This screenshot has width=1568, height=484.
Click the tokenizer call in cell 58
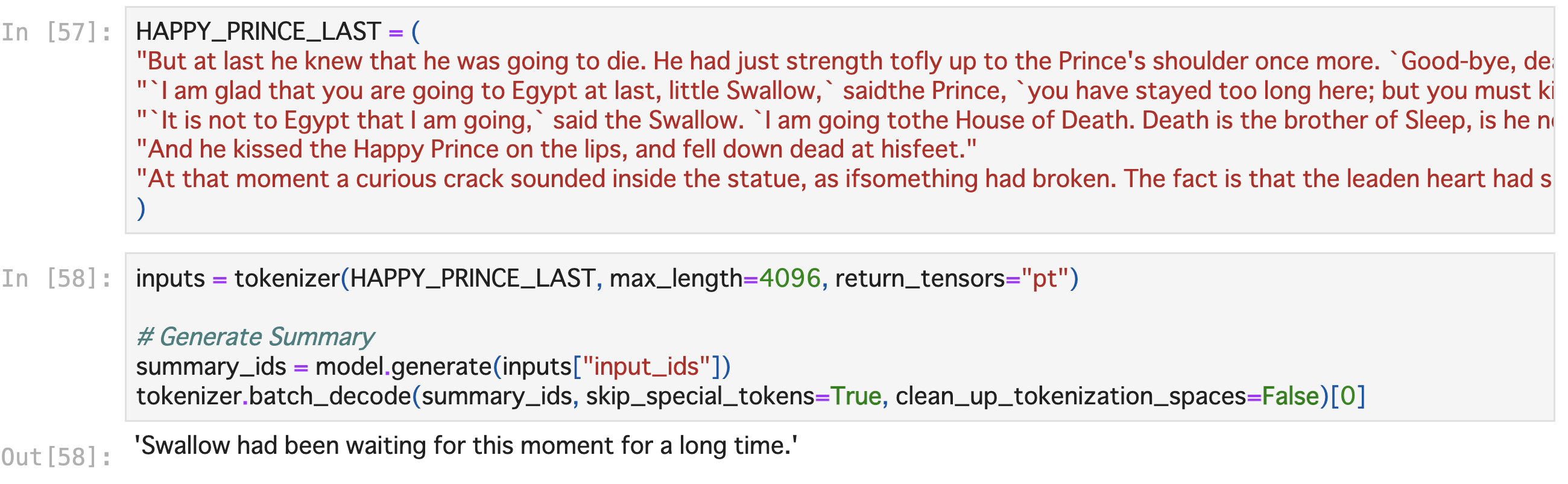coord(607,279)
